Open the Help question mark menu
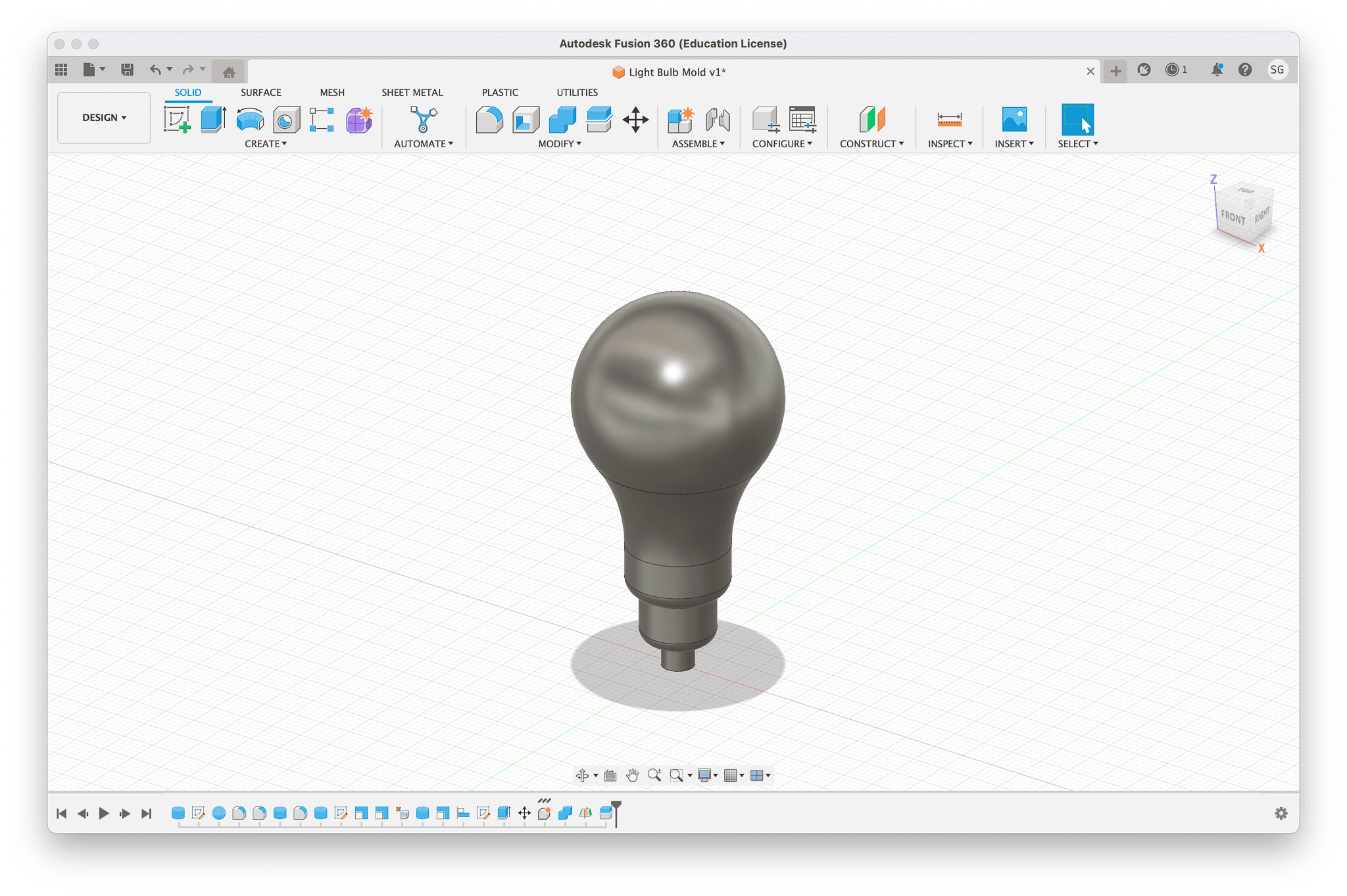 pyautogui.click(x=1245, y=70)
